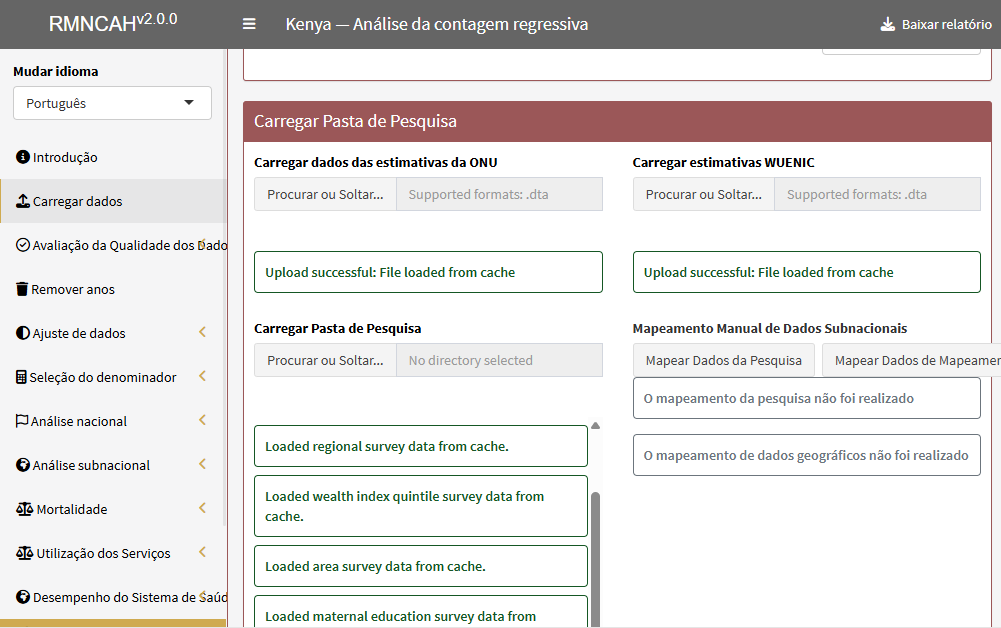Click 'Loaded regional survey data from cache.' message
The image size is (1001, 628).
tap(421, 446)
